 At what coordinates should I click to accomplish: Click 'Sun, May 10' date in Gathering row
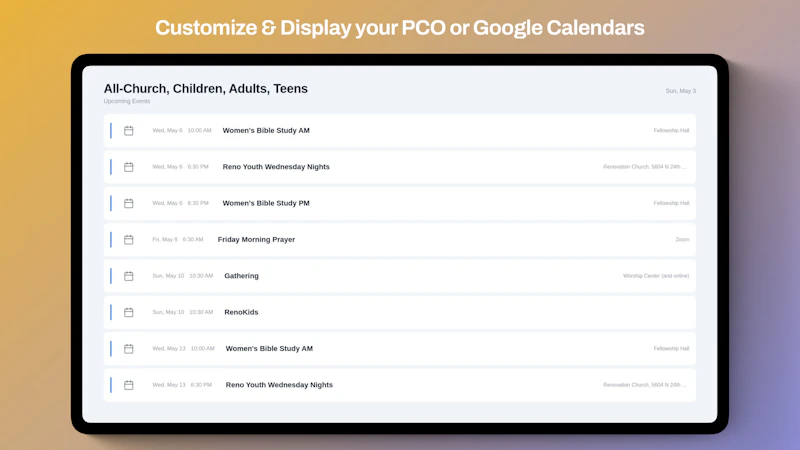coord(168,276)
